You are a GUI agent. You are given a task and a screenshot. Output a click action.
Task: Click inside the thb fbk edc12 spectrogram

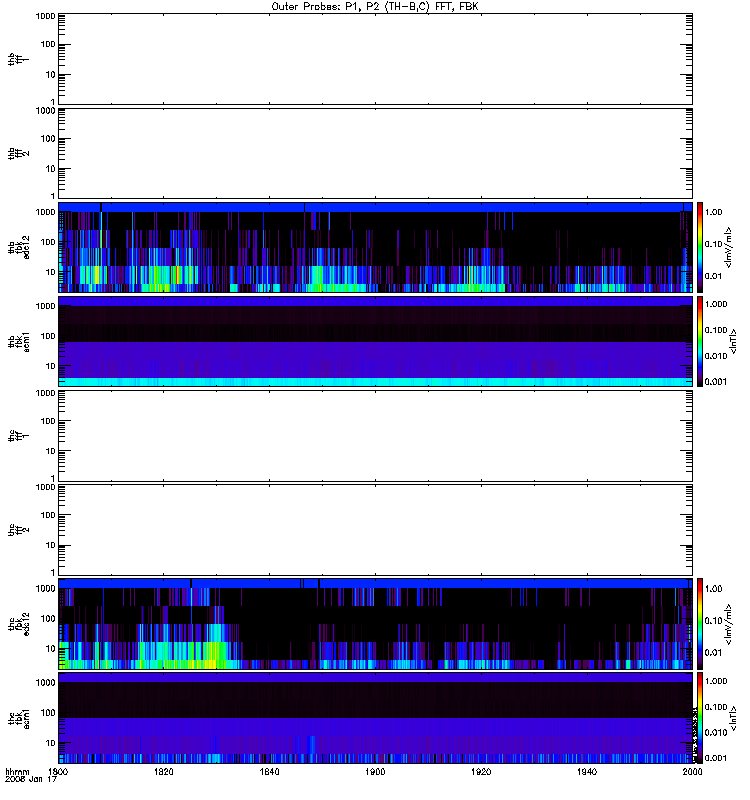pyautogui.click(x=375, y=247)
